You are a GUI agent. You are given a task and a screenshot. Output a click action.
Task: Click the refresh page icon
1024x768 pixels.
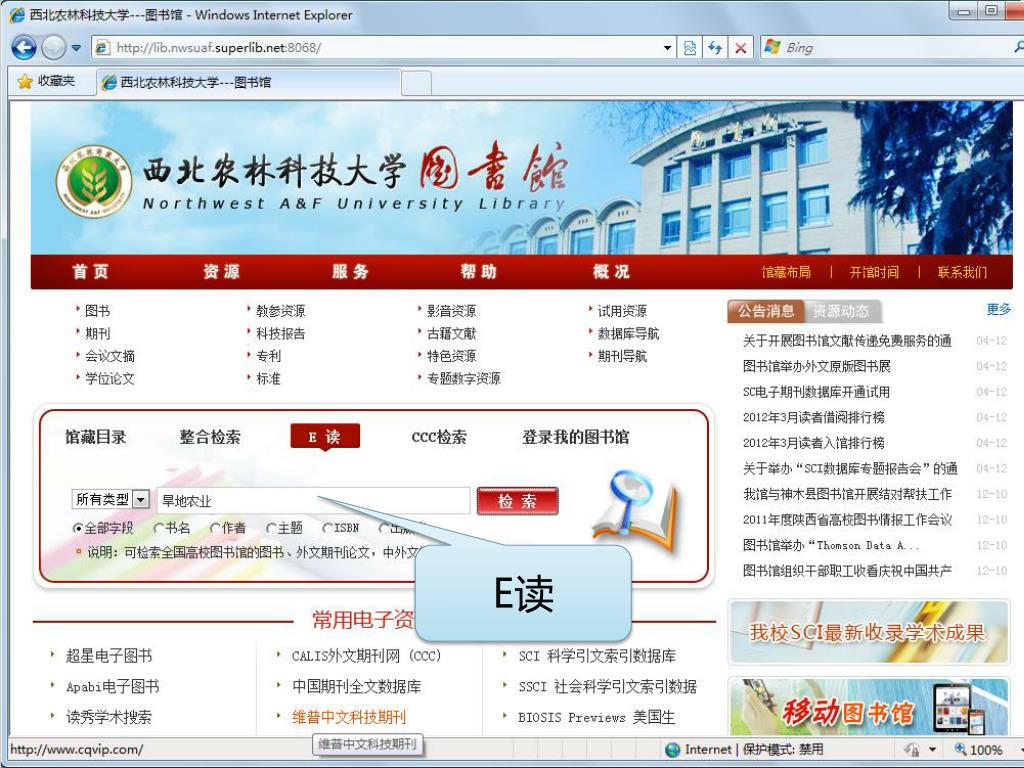click(715, 48)
